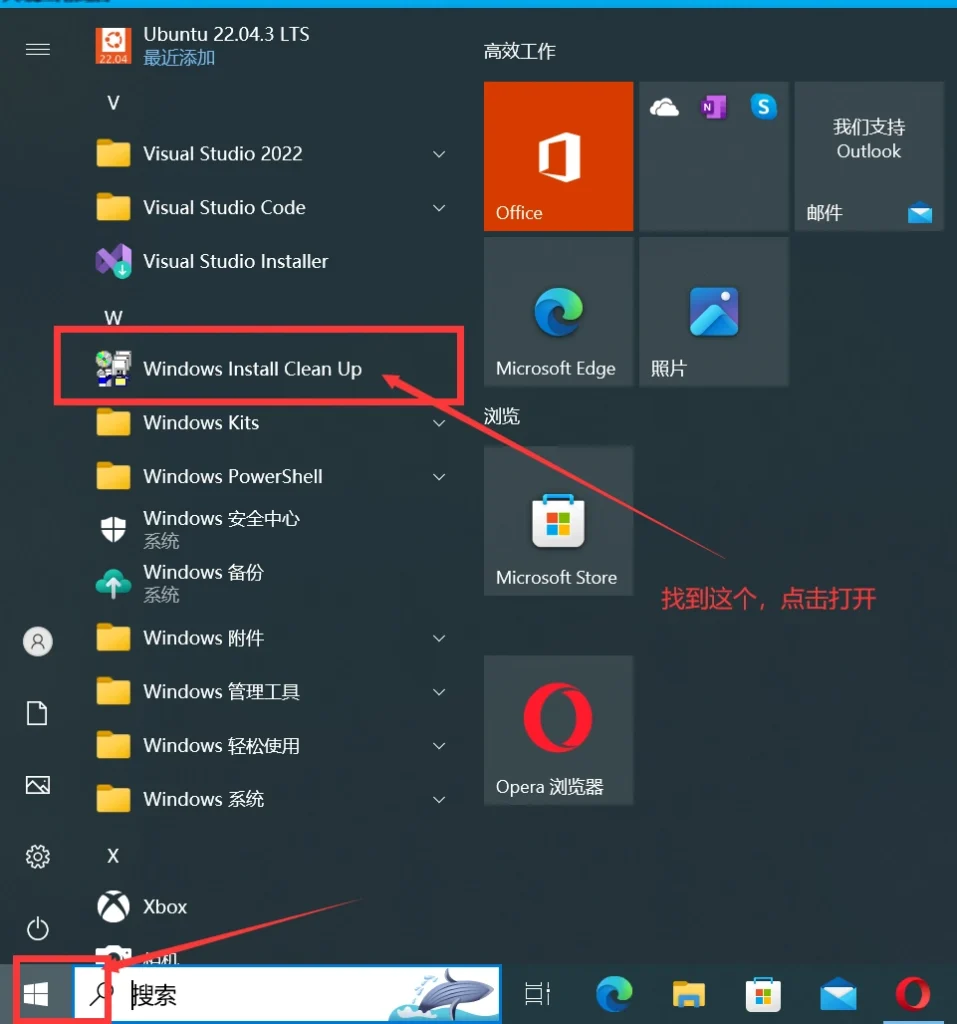Click the Start menu hamburger expand icon

pyautogui.click(x=38, y=50)
